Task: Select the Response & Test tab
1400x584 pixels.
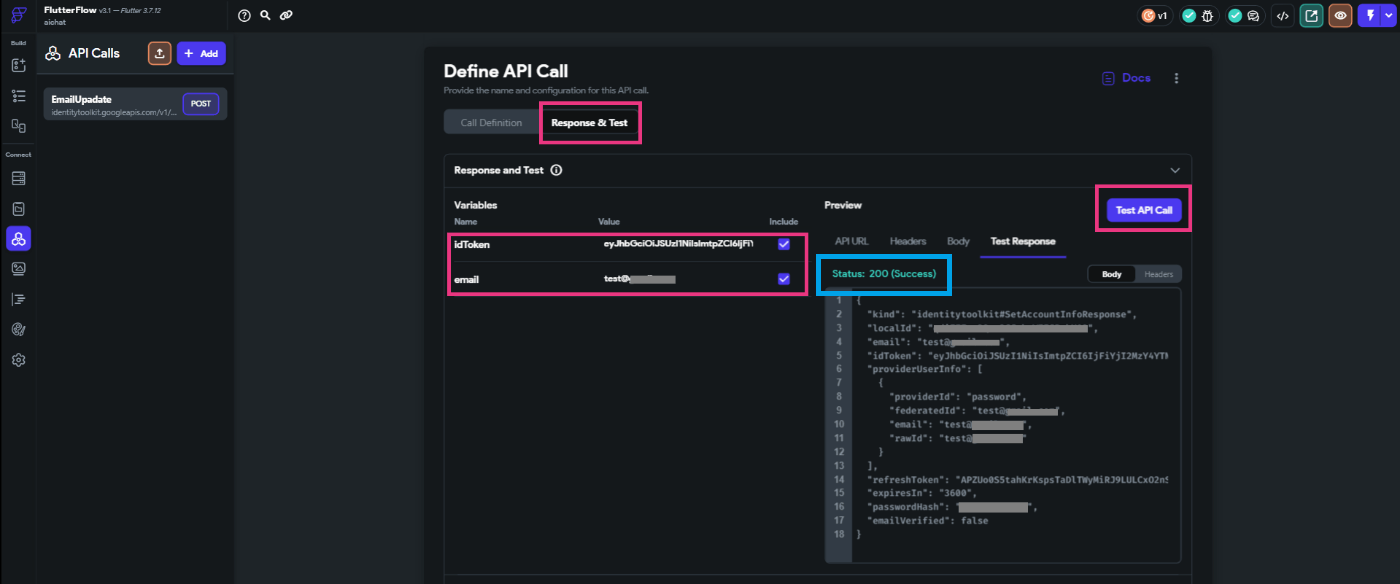Action: [x=589, y=123]
